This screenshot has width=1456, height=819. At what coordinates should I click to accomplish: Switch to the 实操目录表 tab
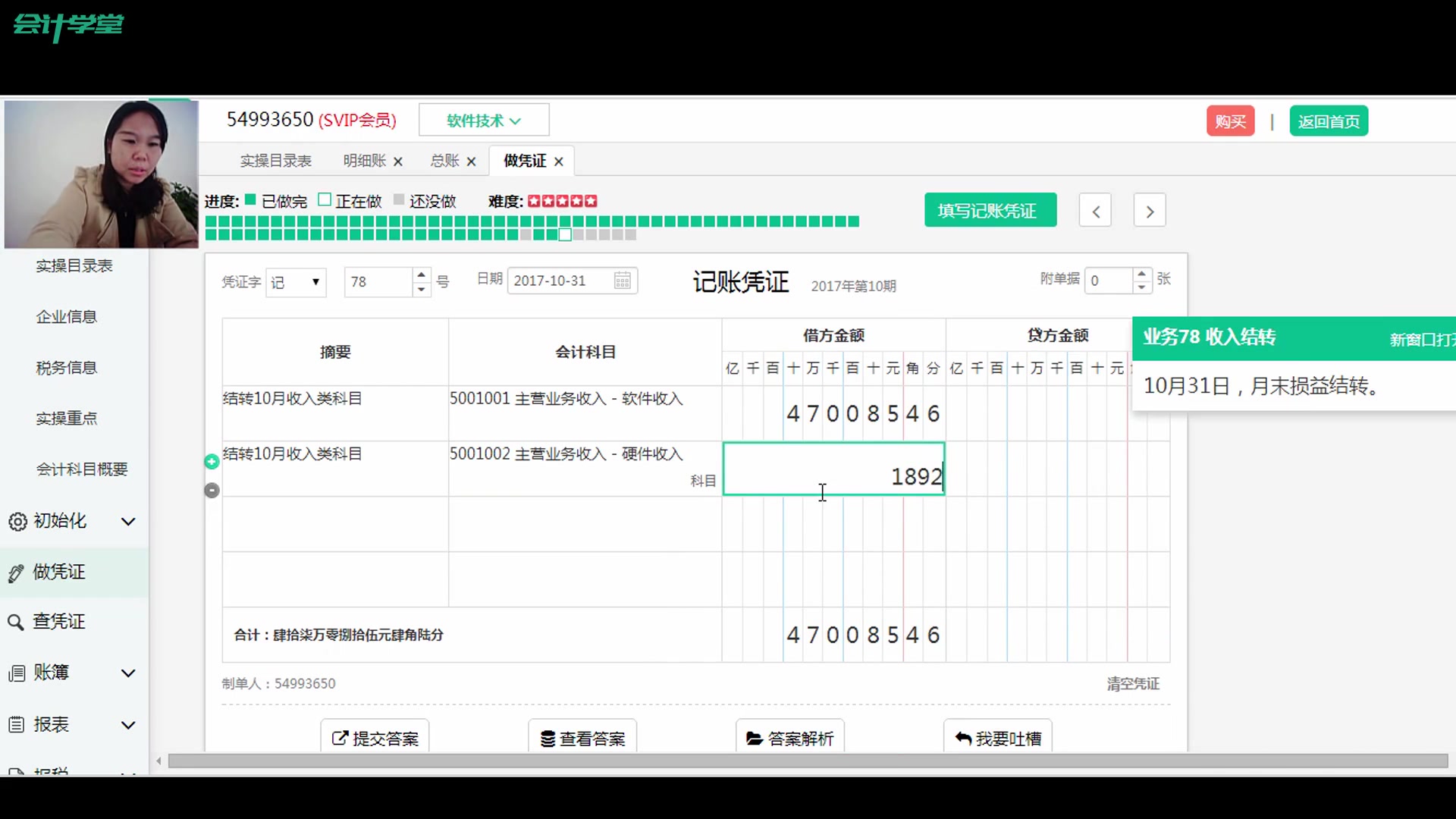(x=275, y=161)
